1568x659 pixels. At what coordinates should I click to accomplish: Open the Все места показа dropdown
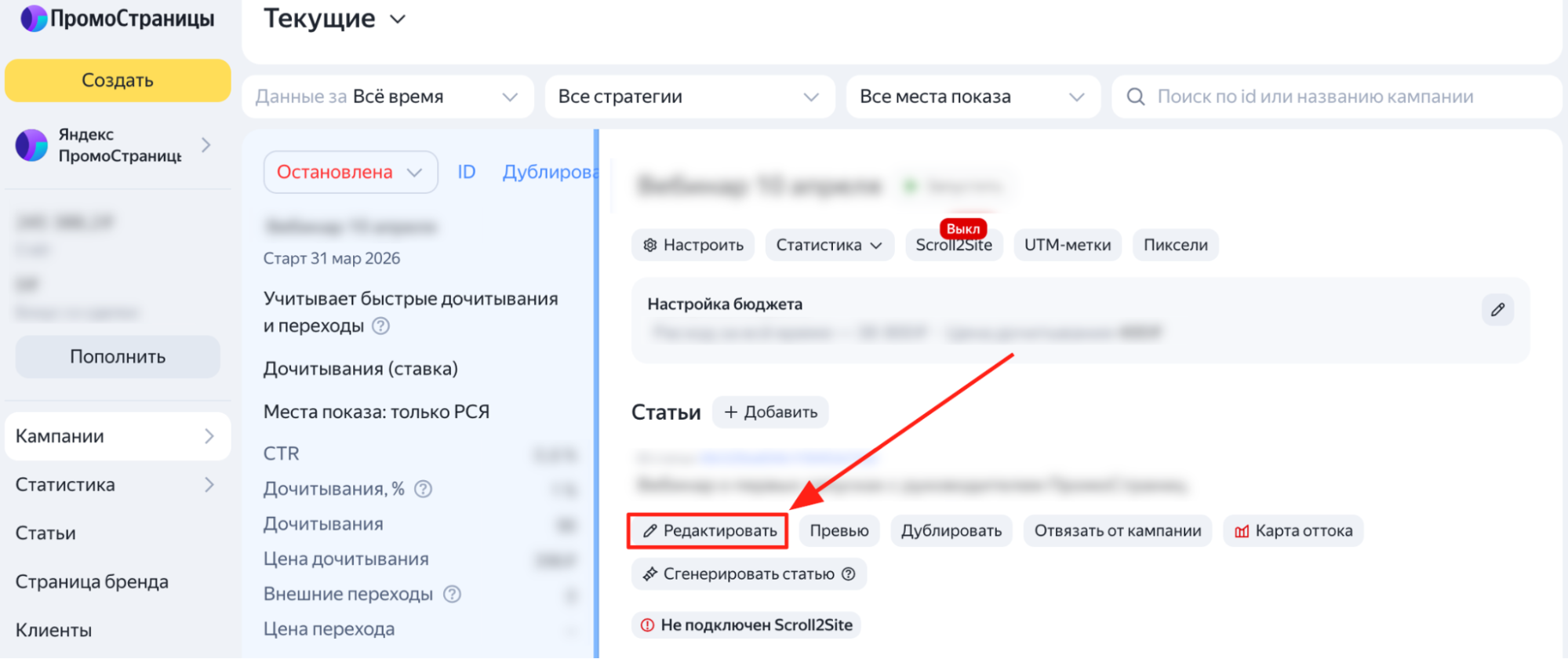973,96
